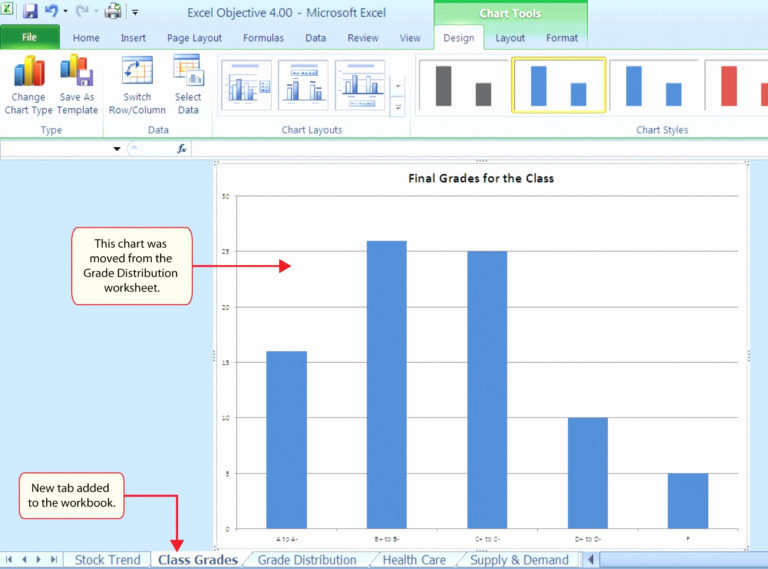This screenshot has width=768, height=569.
Task: Go to the Stock Trend sheet
Action: coord(107,560)
